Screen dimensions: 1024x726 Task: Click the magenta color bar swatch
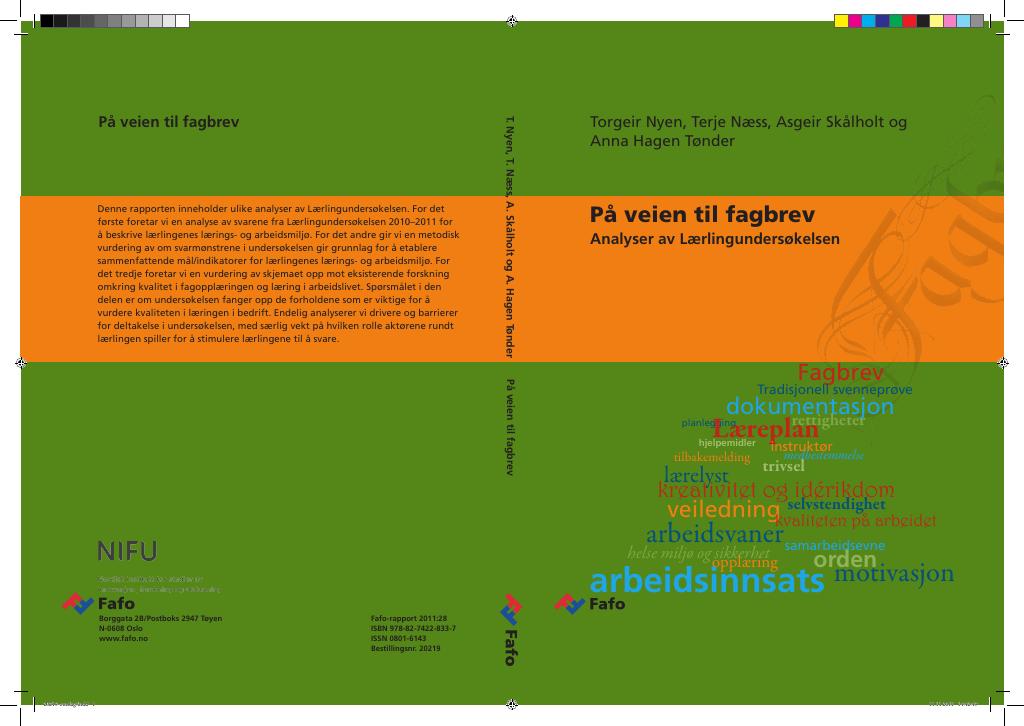point(855,21)
